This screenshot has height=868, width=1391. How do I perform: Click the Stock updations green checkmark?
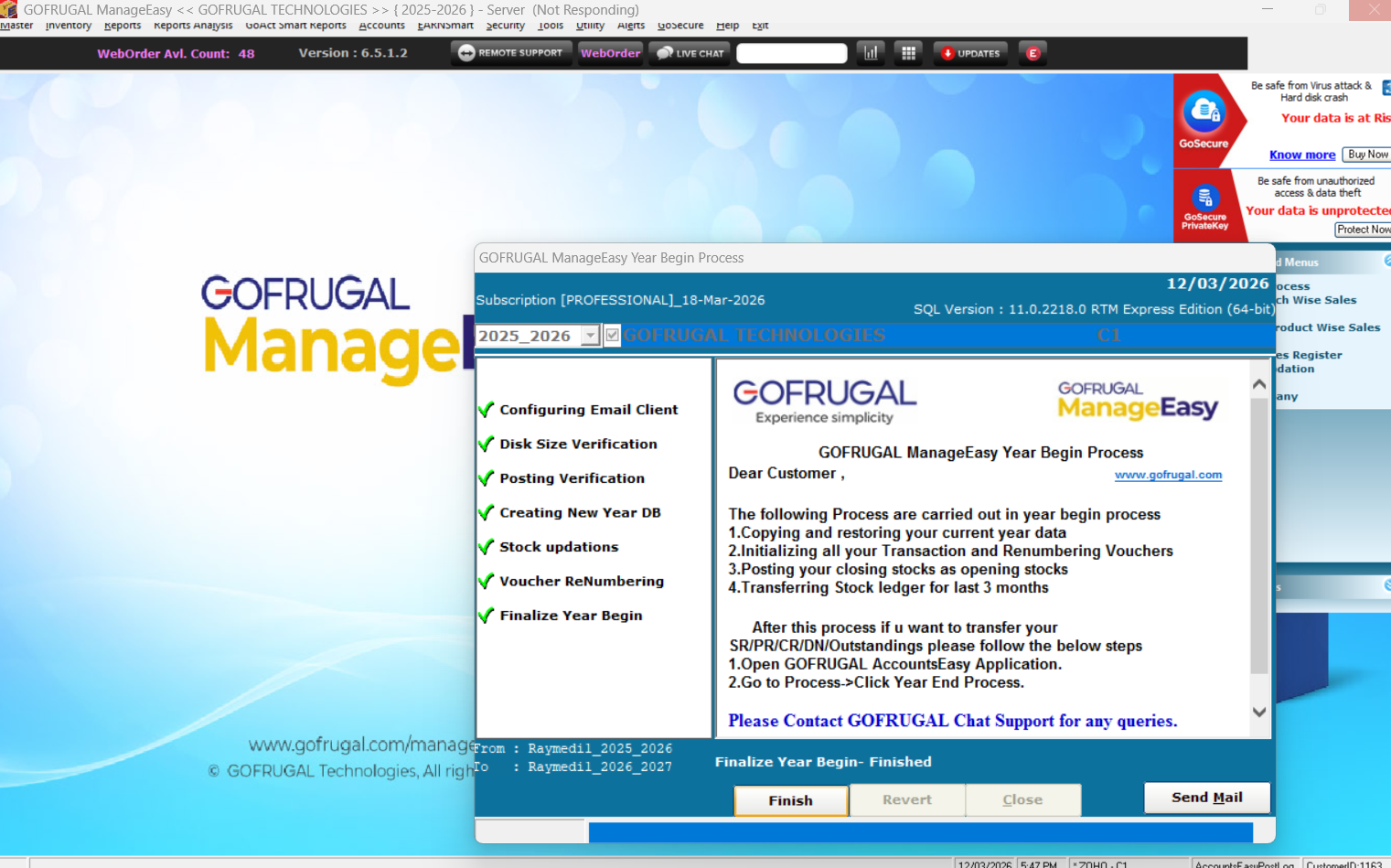[x=487, y=546]
